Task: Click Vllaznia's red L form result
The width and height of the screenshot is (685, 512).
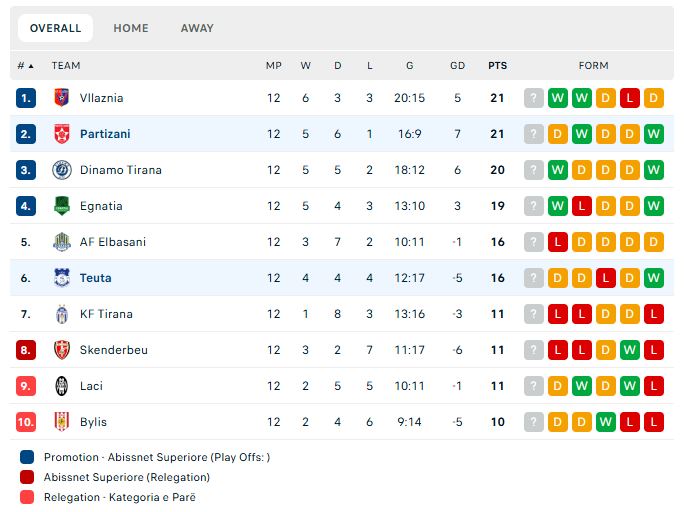Action: click(x=630, y=98)
